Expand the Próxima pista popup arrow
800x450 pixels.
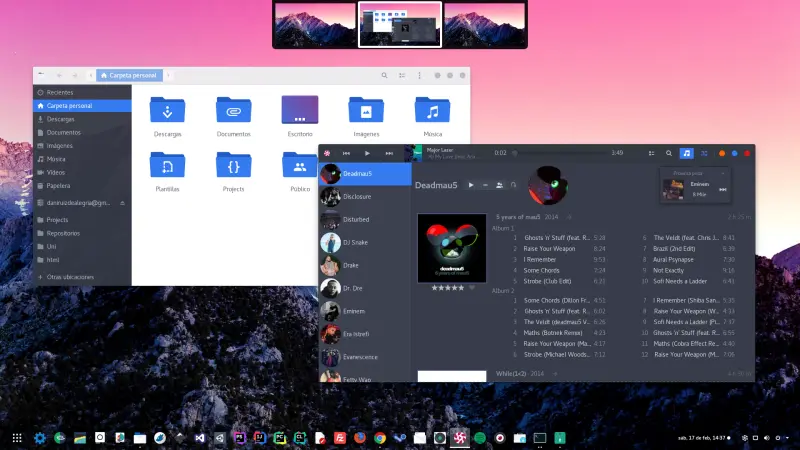[723, 173]
